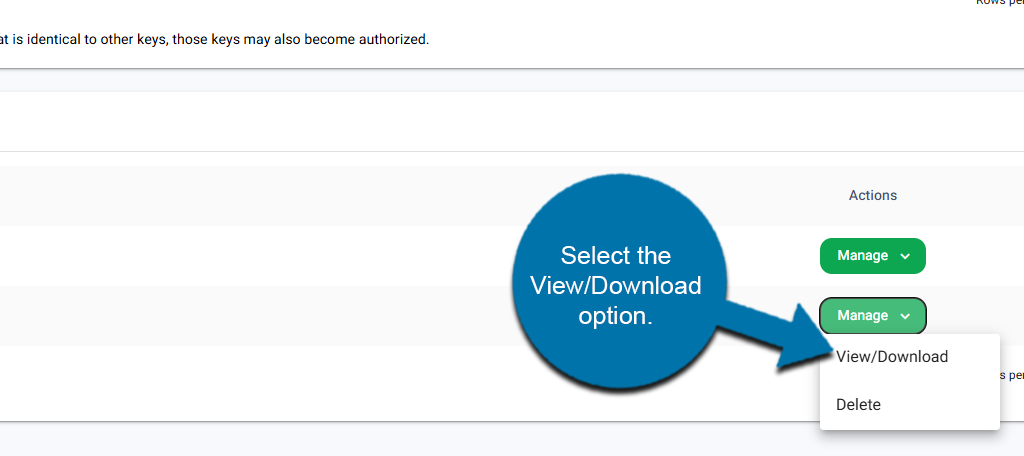Click the empty area of the second table row
This screenshot has height=456, width=1024.
(250, 316)
